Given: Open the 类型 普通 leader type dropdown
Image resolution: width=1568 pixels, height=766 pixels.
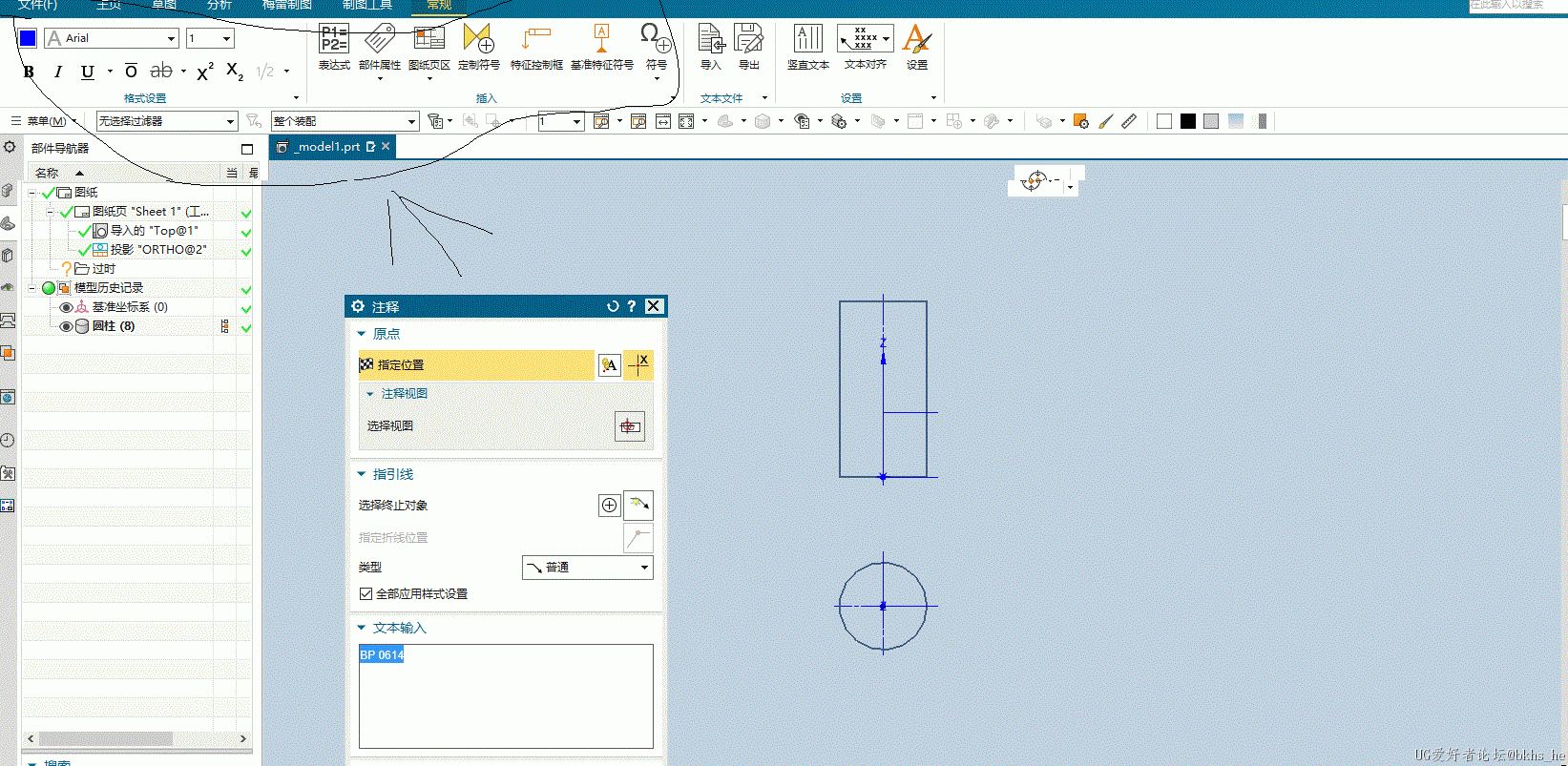Looking at the screenshot, I should click(x=588, y=567).
